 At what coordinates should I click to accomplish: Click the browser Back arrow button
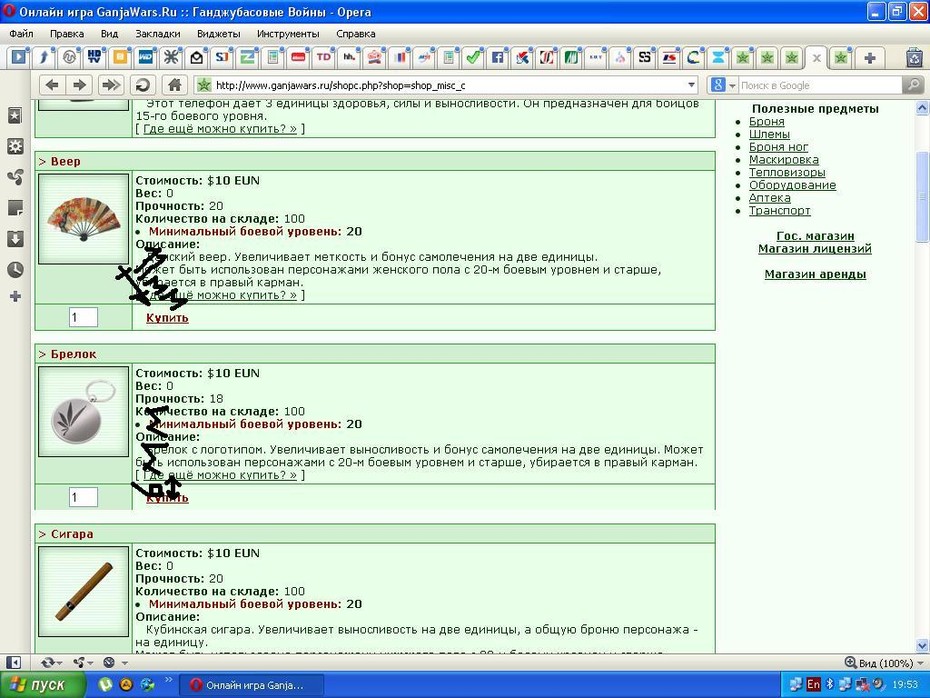click(x=52, y=85)
